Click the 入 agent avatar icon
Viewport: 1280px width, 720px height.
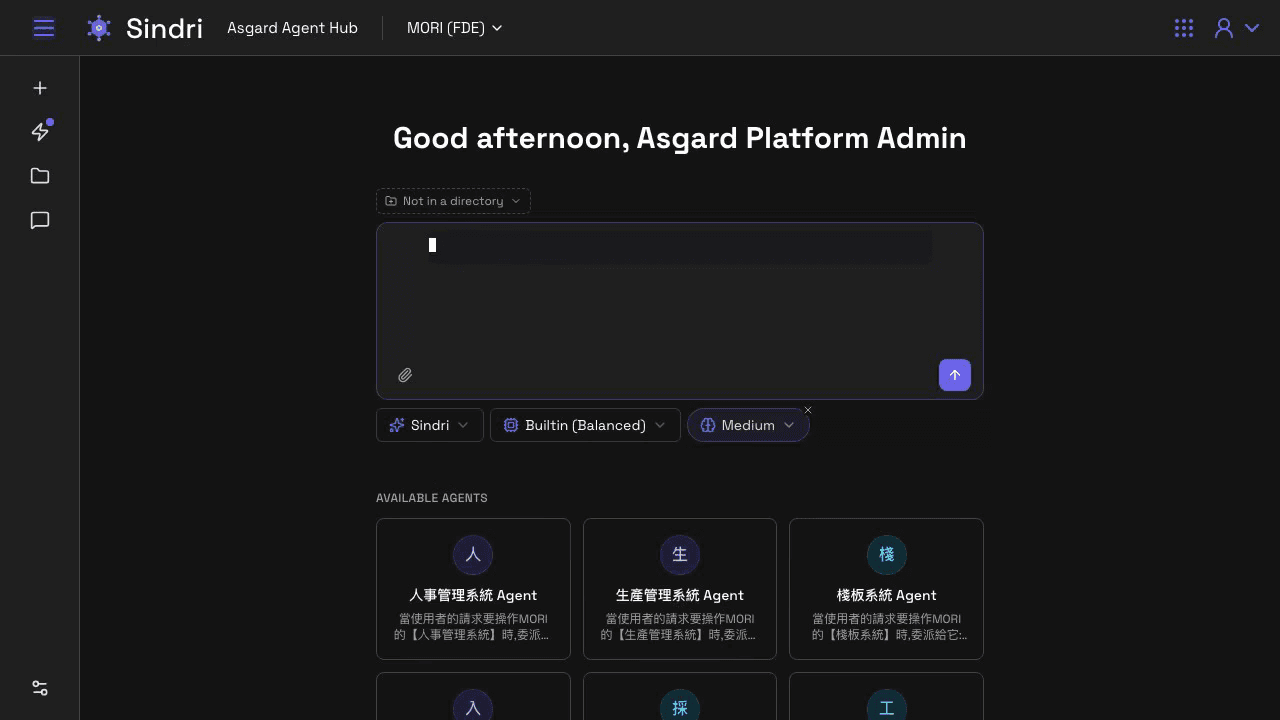[473, 706]
